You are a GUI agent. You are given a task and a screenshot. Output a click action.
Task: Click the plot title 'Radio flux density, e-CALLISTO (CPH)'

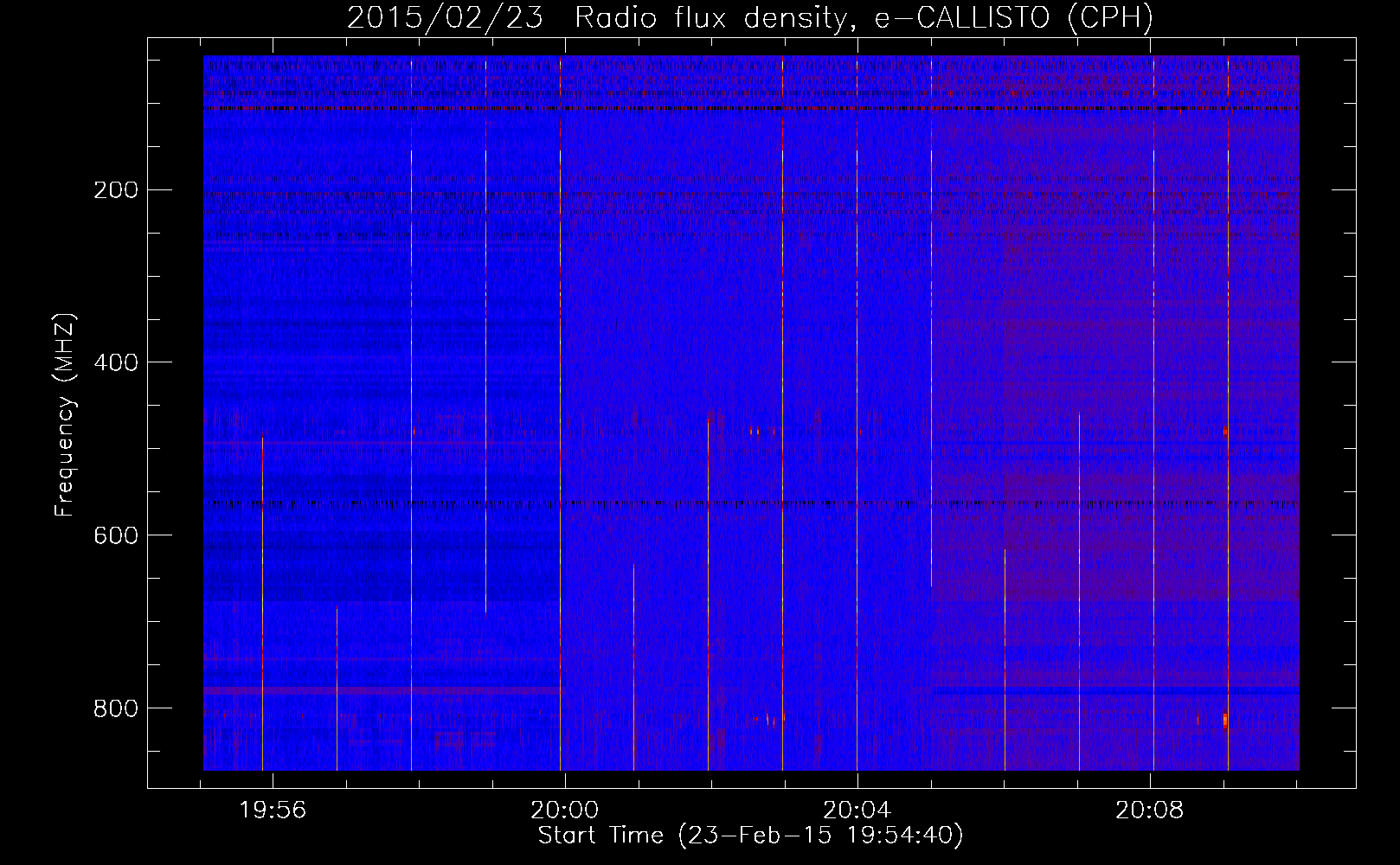pyautogui.click(x=864, y=17)
